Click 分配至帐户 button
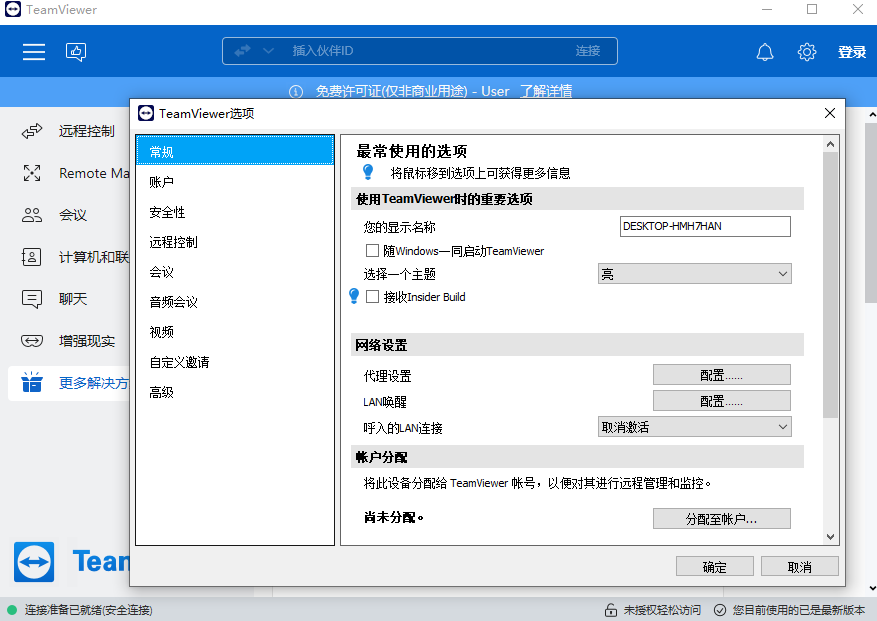This screenshot has height=621, width=877. point(720,518)
